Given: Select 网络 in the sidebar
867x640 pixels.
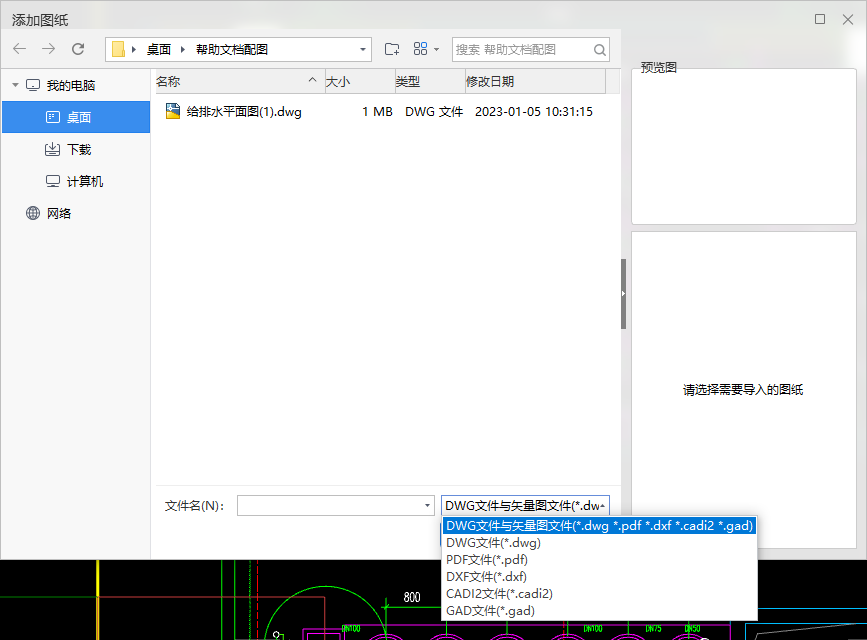Looking at the screenshot, I should pyautogui.click(x=59, y=213).
